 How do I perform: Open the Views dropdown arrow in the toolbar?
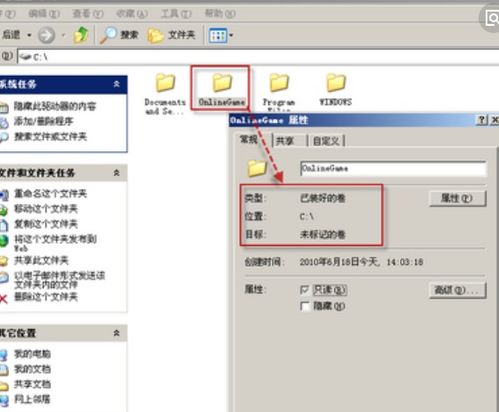click(231, 35)
